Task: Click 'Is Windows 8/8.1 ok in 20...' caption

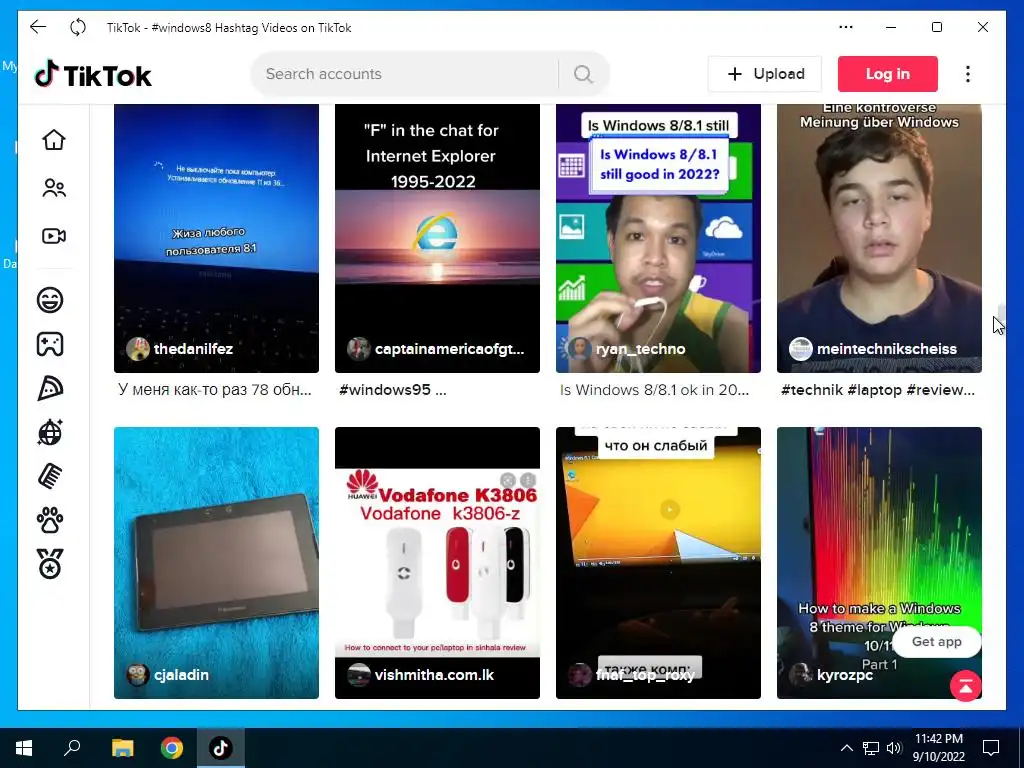Action: pos(654,390)
